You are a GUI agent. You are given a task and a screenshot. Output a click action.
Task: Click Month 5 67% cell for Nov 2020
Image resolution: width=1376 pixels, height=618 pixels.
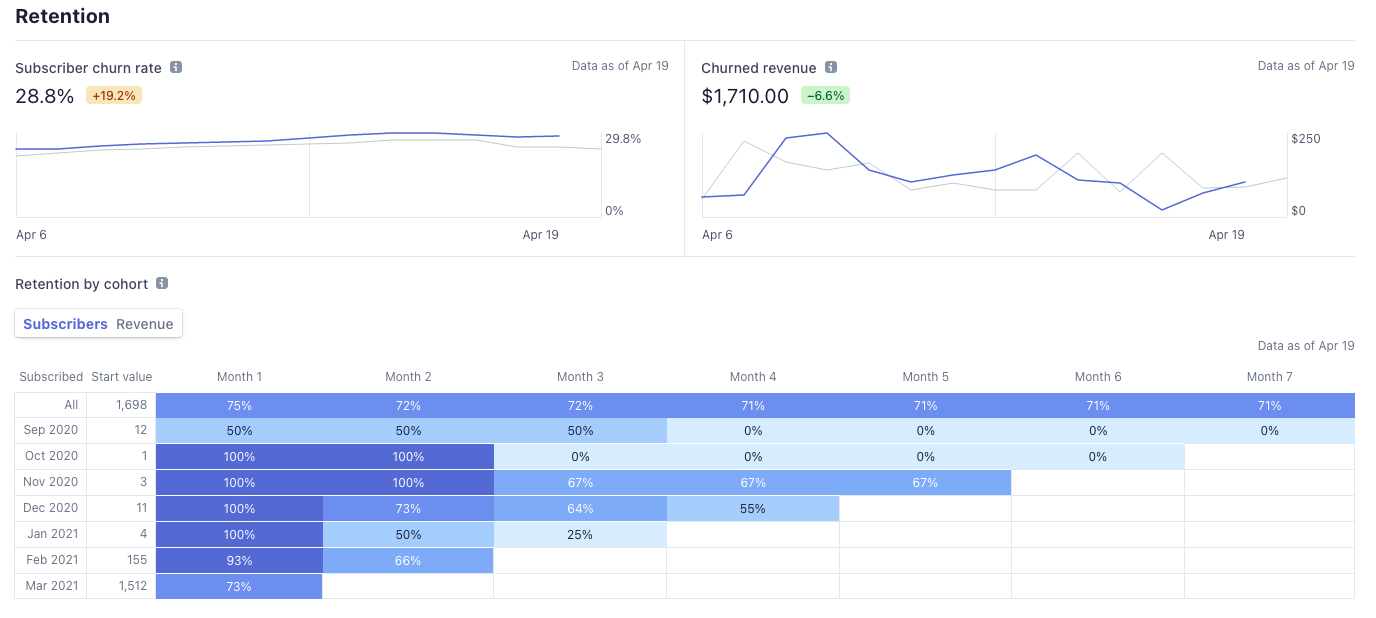point(925,483)
